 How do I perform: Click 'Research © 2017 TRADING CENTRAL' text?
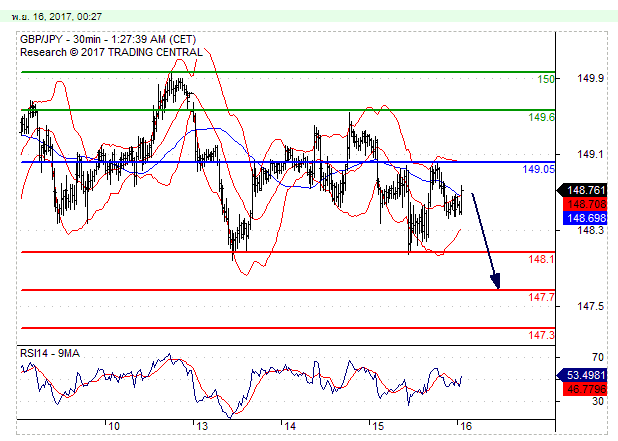pyautogui.click(x=111, y=52)
